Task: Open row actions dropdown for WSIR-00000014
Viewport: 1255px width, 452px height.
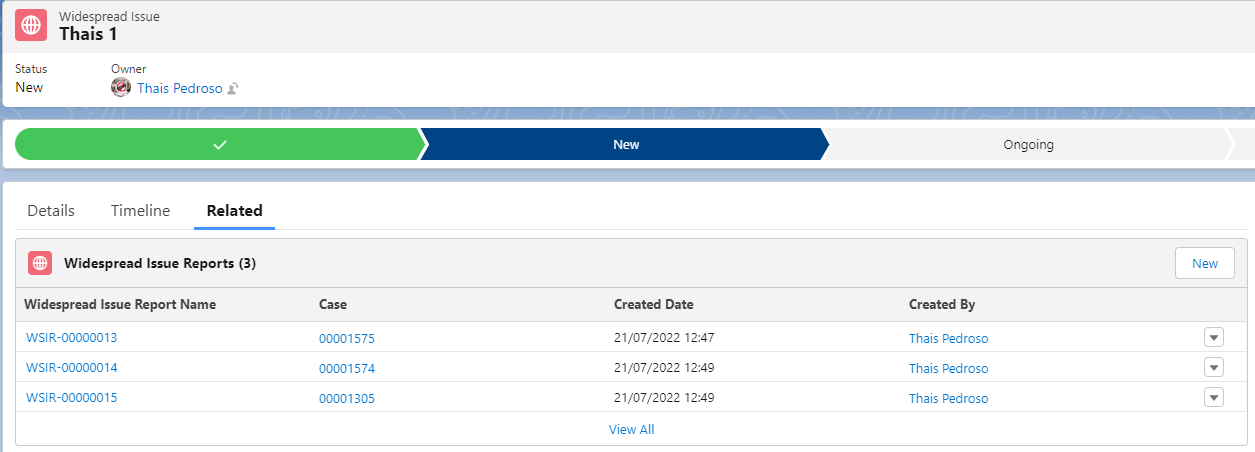Action: click(x=1214, y=367)
